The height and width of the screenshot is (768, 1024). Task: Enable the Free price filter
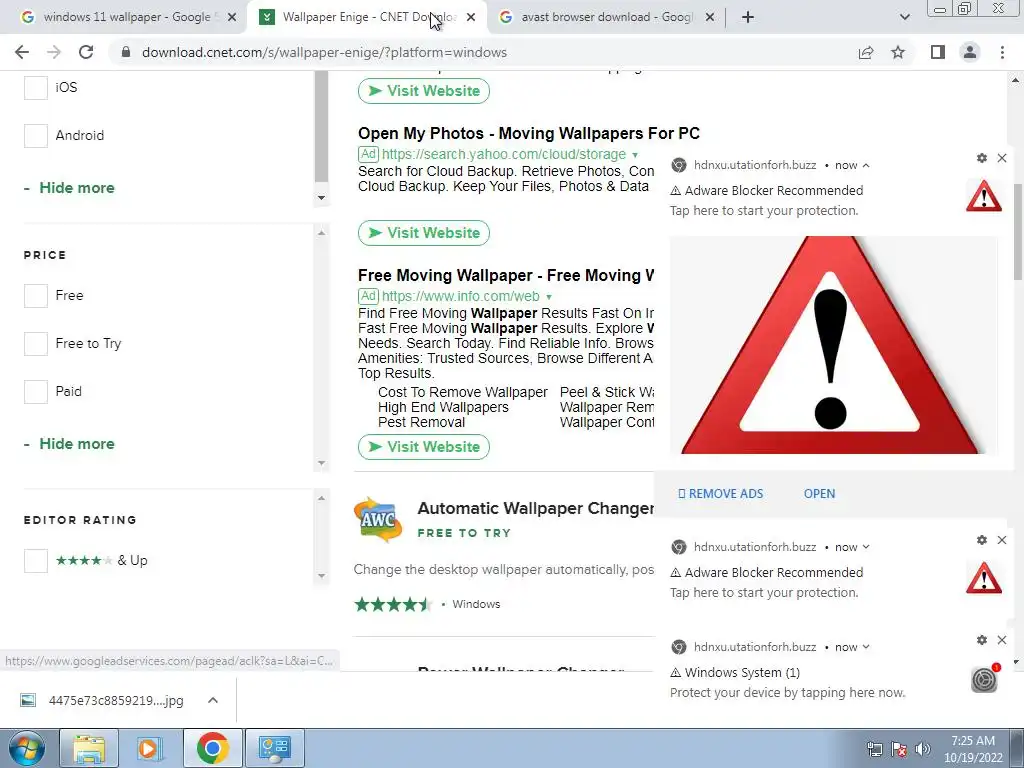(x=36, y=296)
